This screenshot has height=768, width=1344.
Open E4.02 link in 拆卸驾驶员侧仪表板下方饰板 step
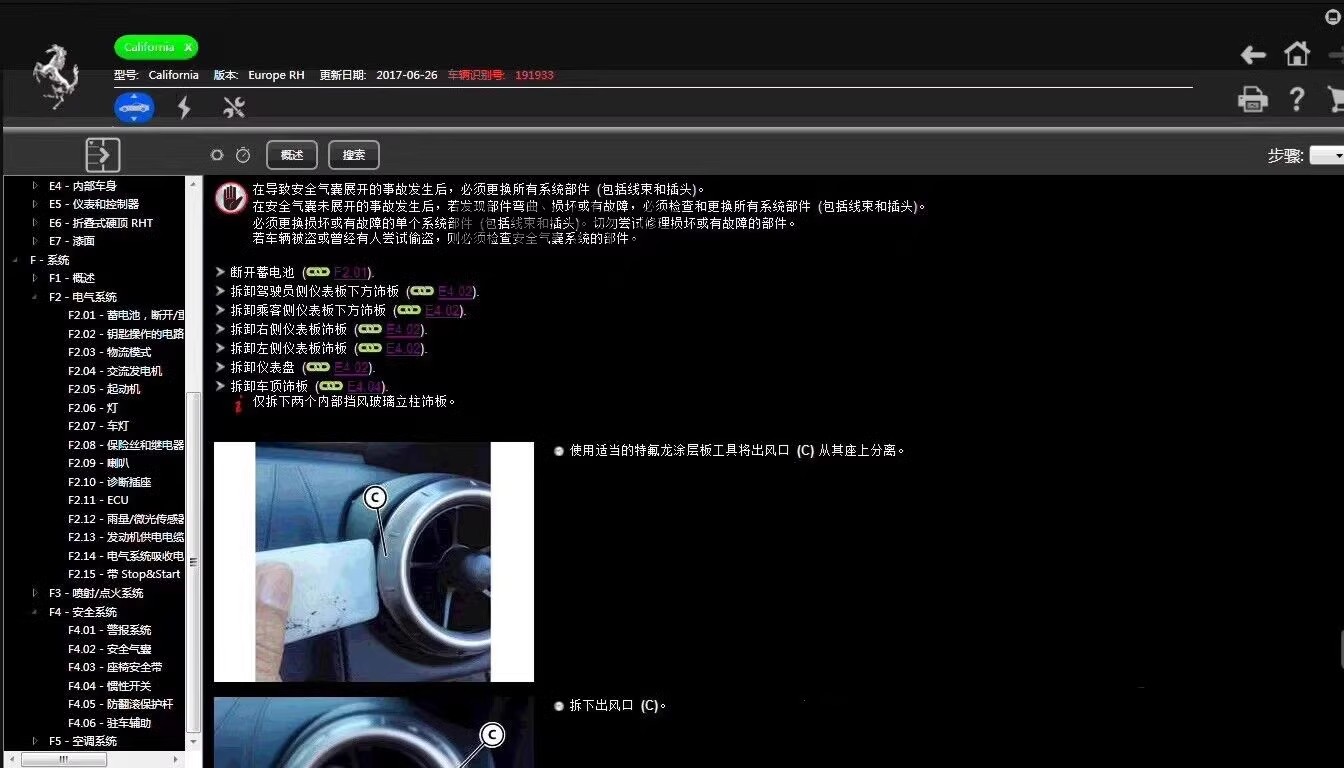455,291
